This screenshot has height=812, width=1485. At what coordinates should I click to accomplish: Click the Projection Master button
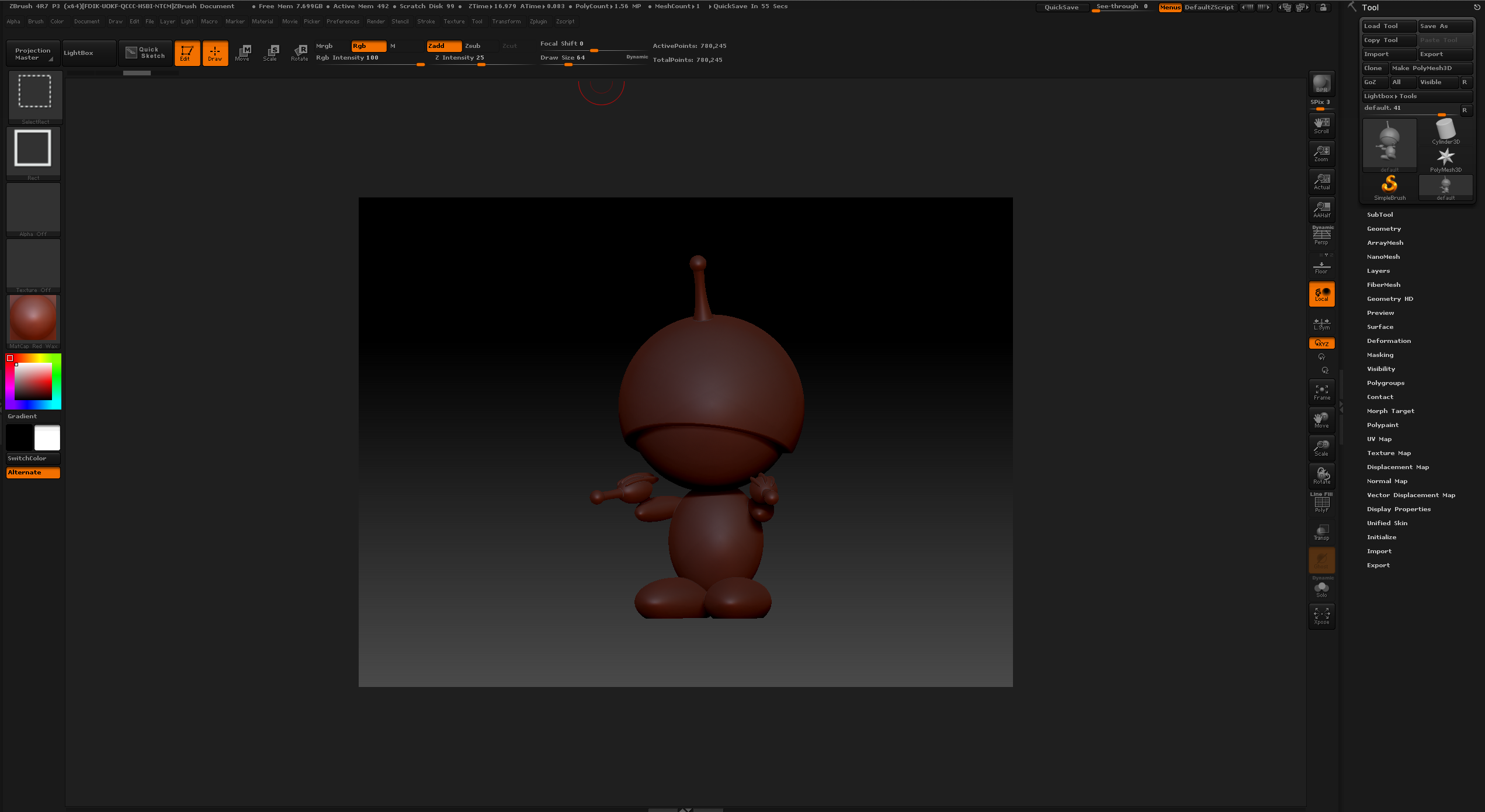pos(33,53)
